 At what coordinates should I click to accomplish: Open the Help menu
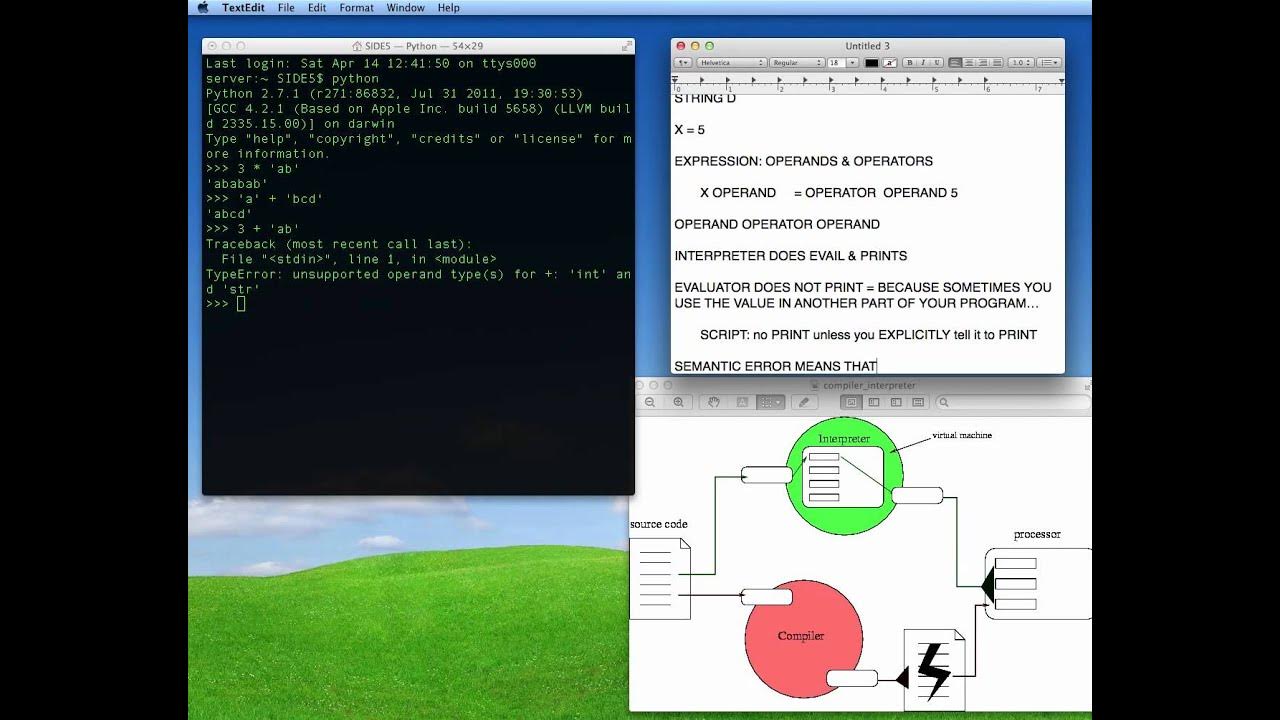[x=449, y=7]
